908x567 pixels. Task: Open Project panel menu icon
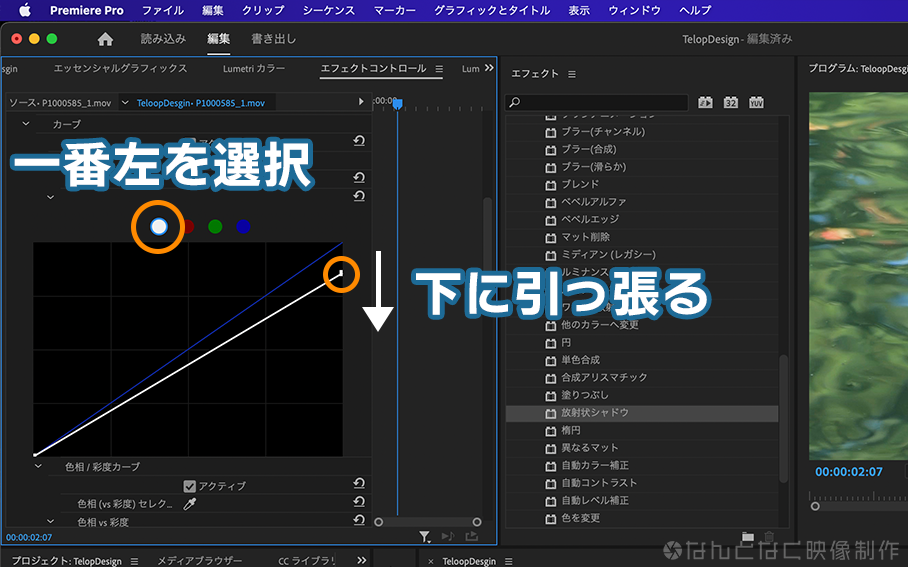click(134, 561)
